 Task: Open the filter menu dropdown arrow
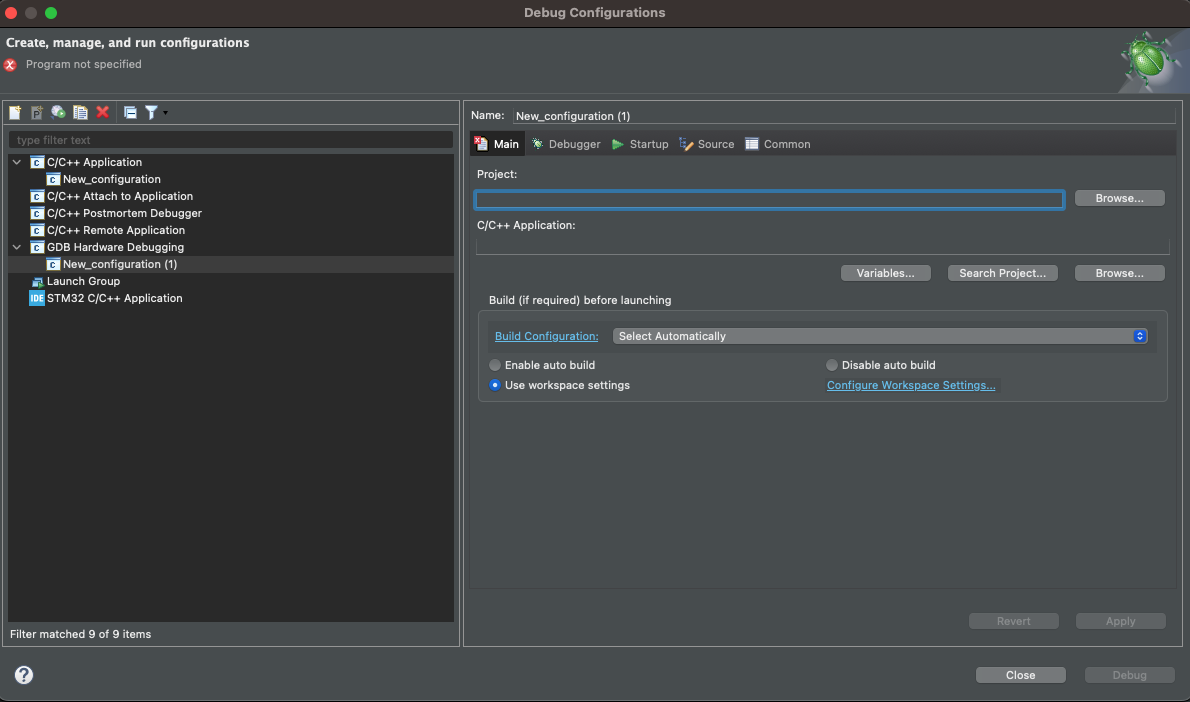167,112
